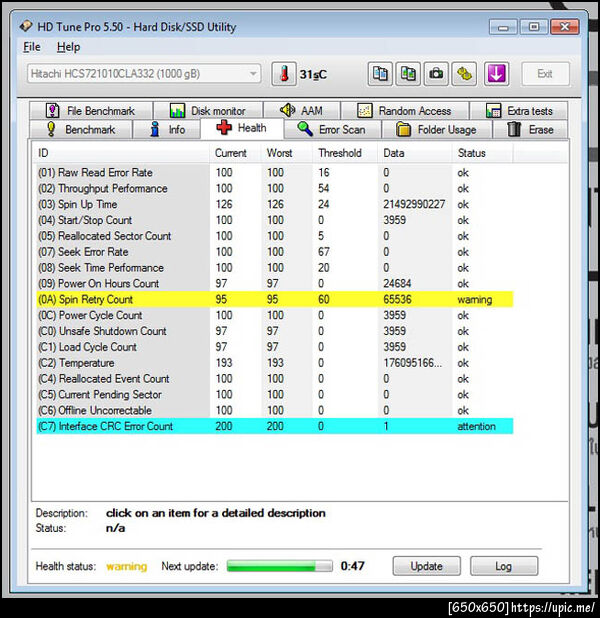
Task: Click the 'attention' status in the CRC row
Action: click(x=476, y=426)
